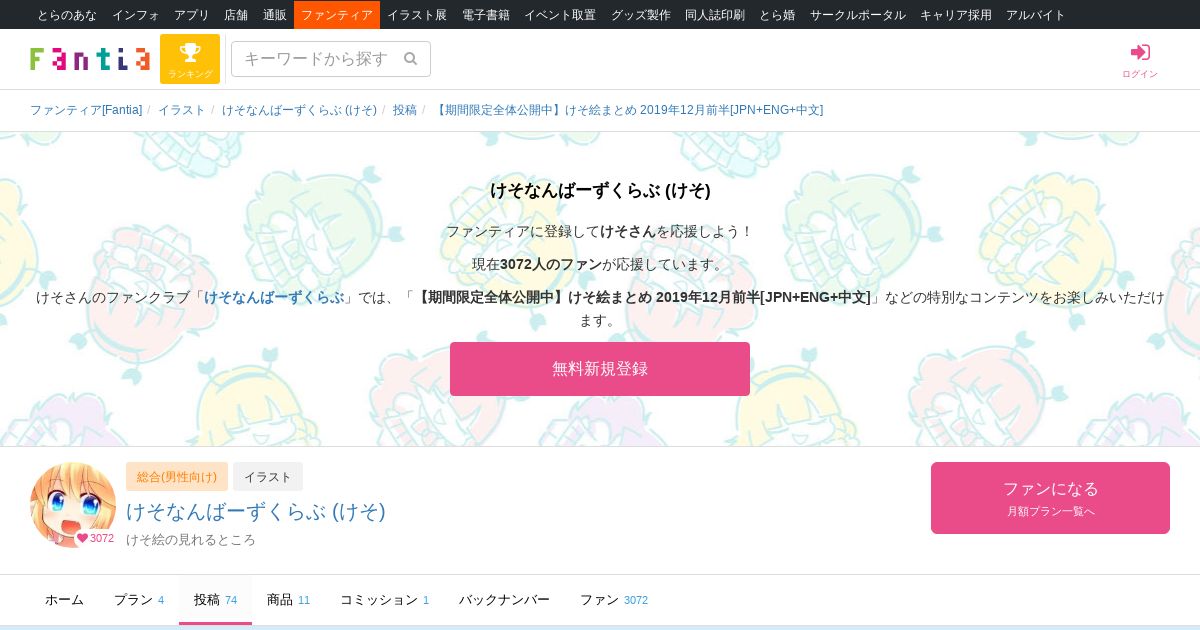Open イベント取置 in top bar
Screen dimensions: 1200x630
coord(560,15)
